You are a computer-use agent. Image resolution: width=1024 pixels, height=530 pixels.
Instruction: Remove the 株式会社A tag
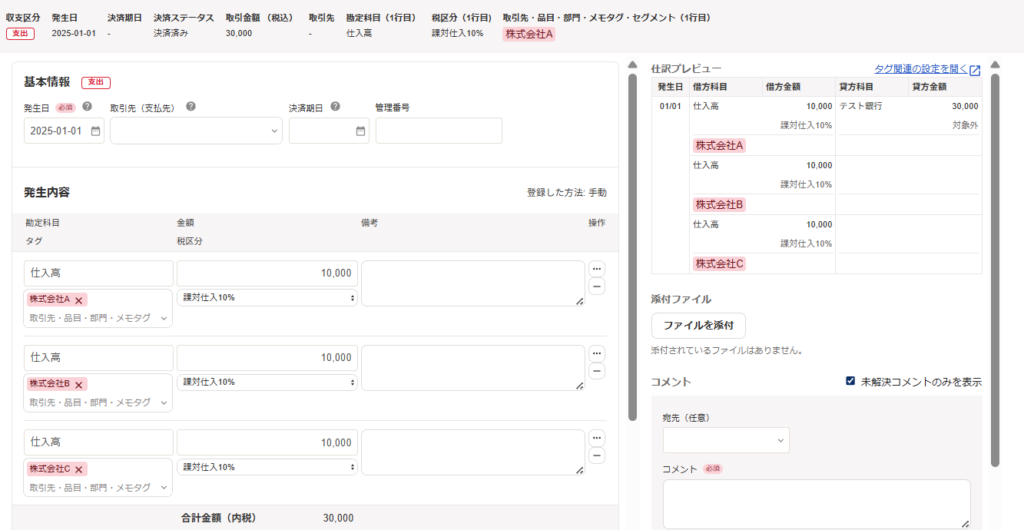79,300
